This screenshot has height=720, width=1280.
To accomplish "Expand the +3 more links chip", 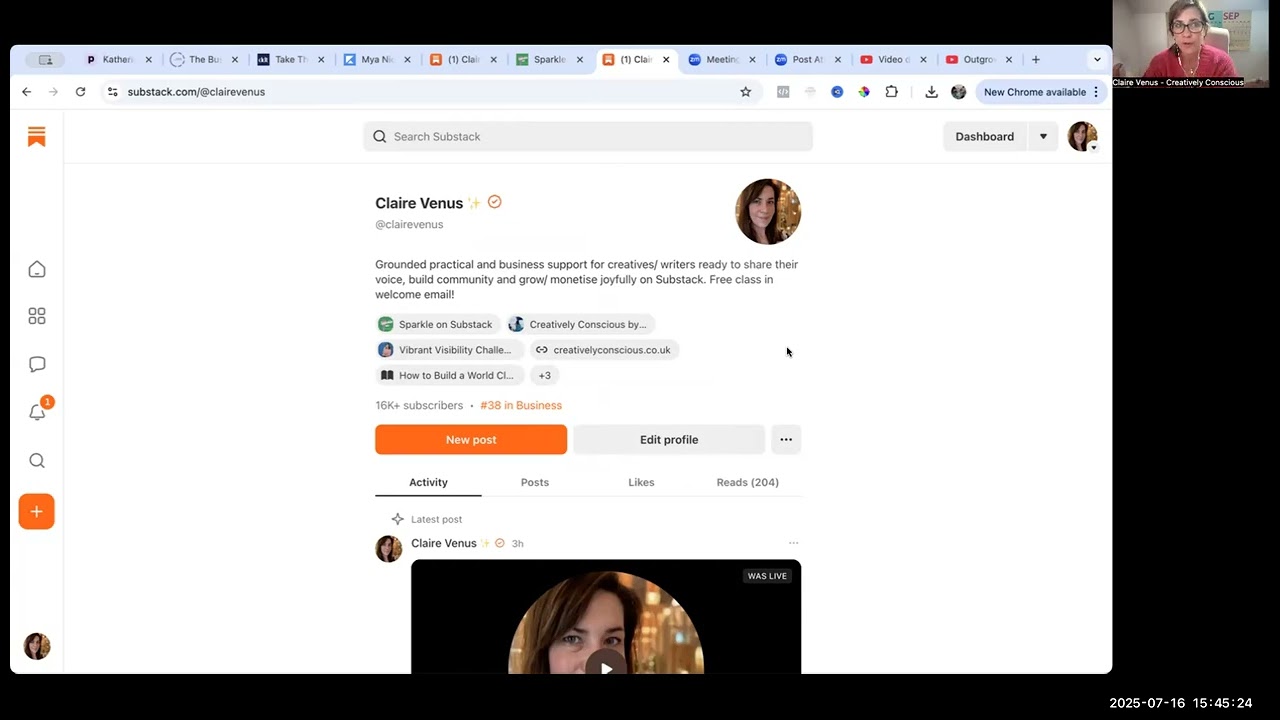I will click(x=544, y=376).
